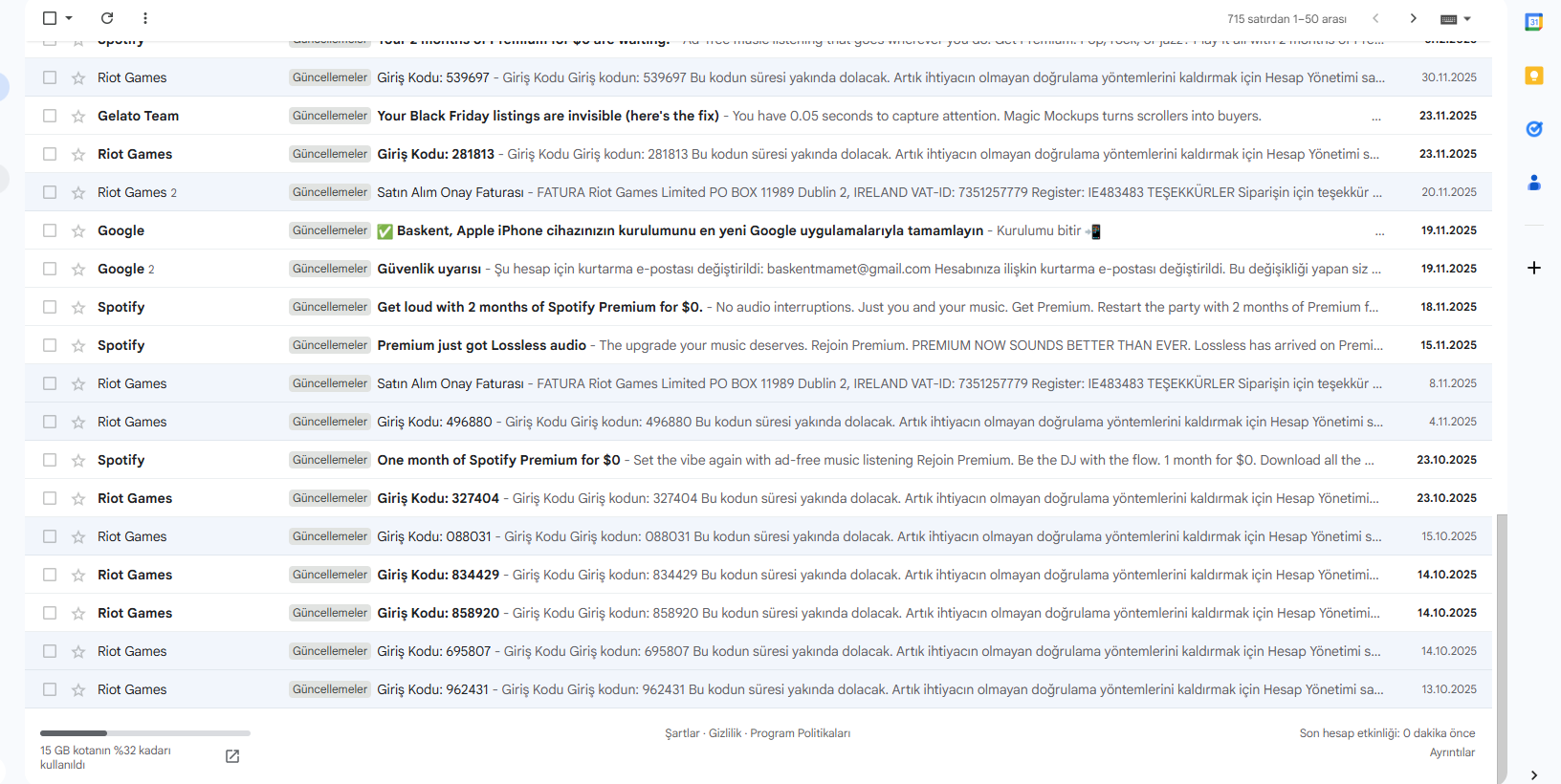Viewport: 1561px width, 784px height.
Task: Star the Riot Games email with code 539697
Action: point(78,77)
